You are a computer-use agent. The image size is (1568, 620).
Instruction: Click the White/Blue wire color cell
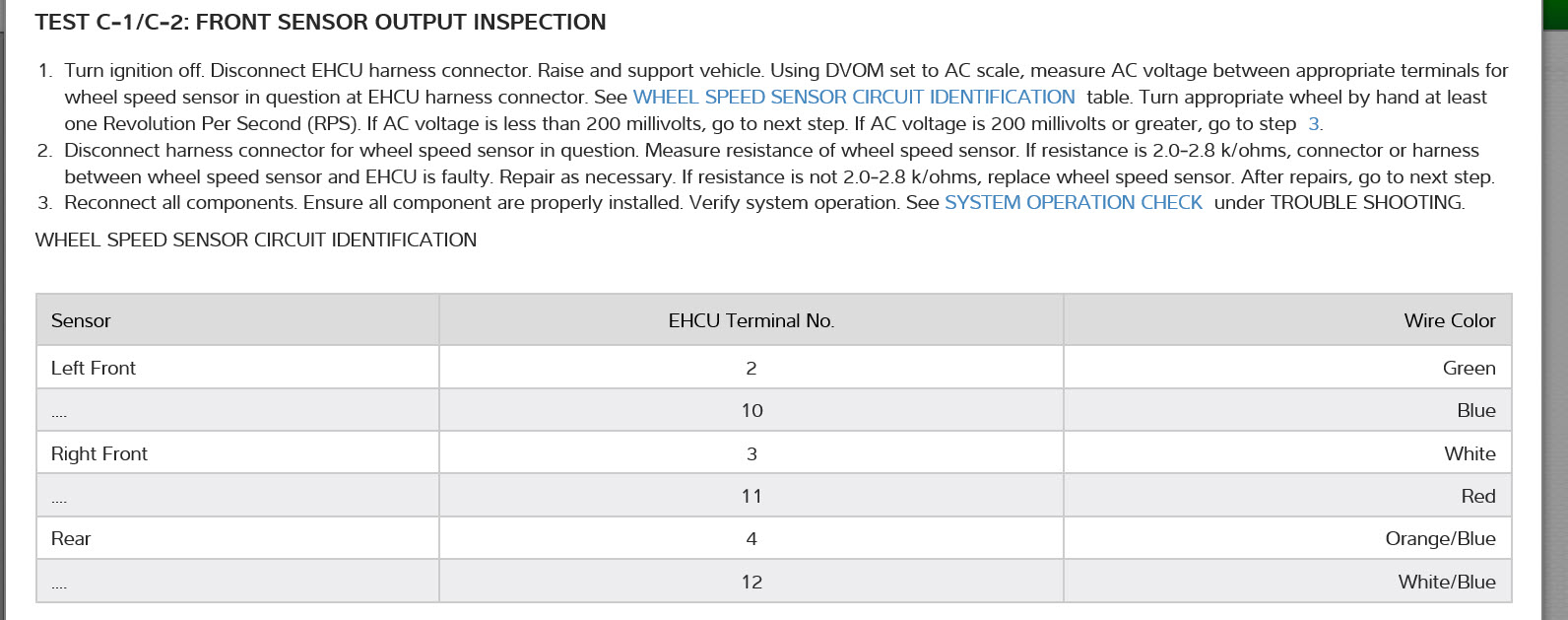pos(1446,582)
